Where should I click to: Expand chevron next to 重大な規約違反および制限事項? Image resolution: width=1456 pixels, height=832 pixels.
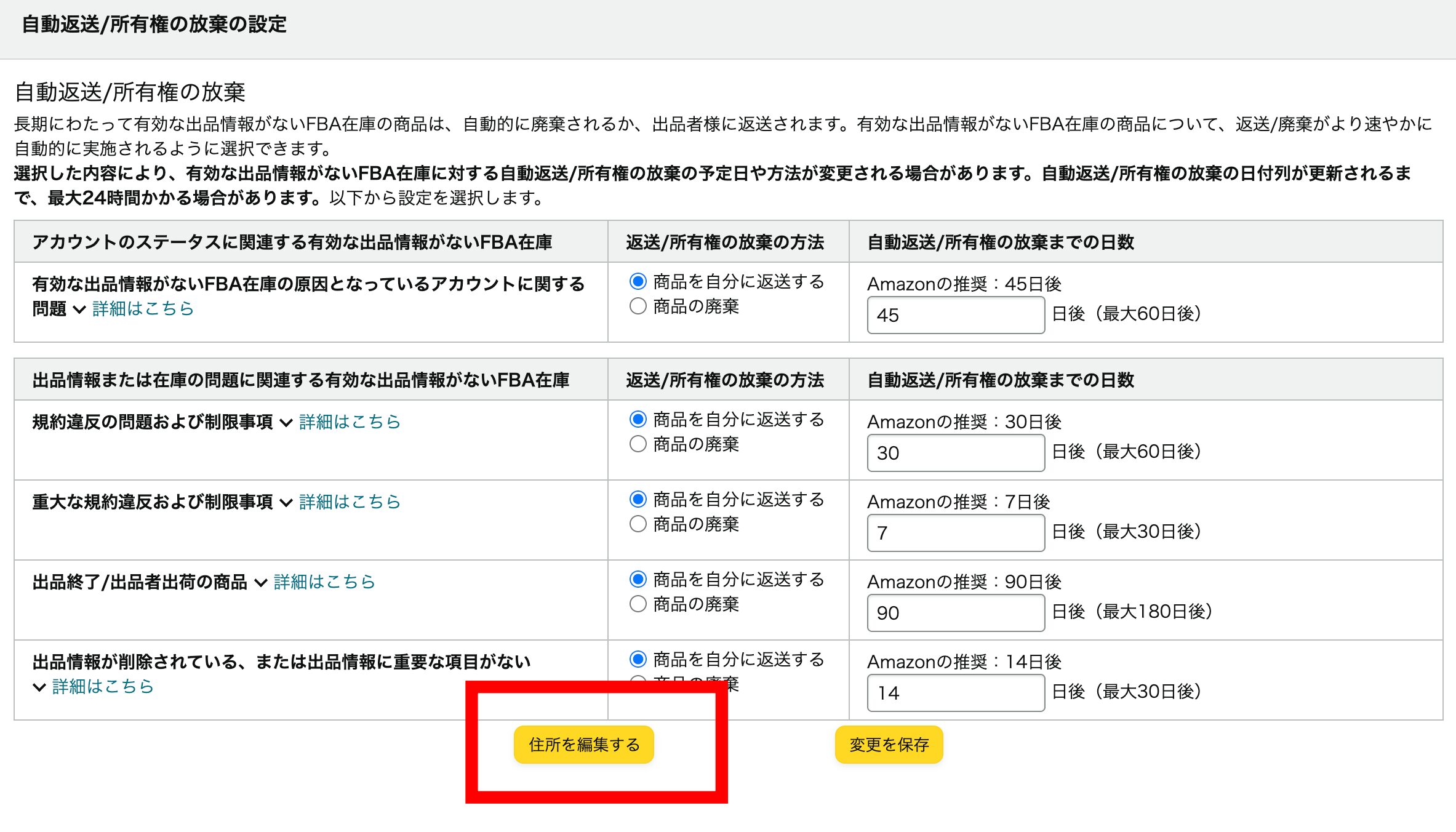pos(286,503)
